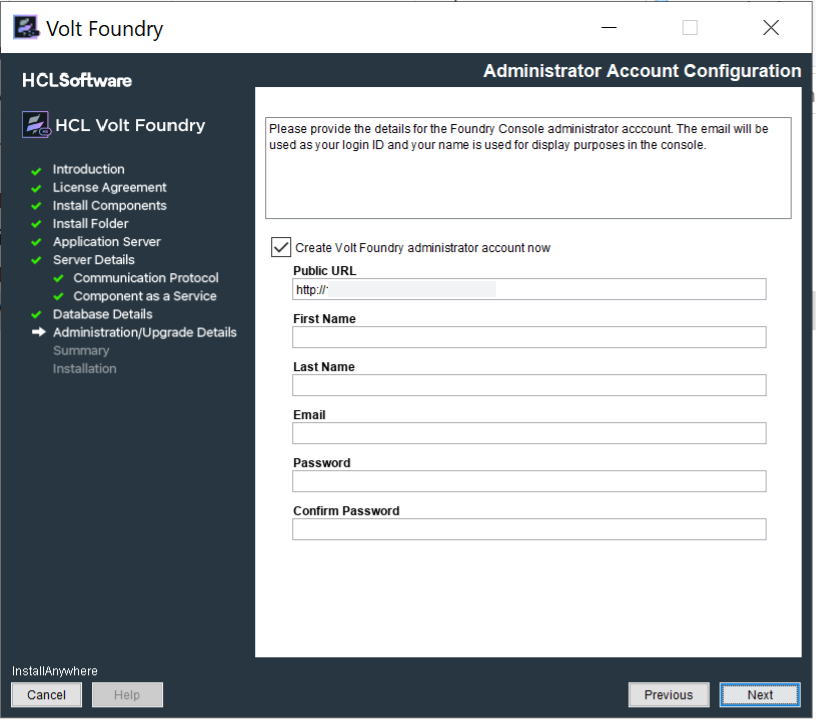Click the Volt Foundry title bar icon
Screen dimensions: 819x725
26,28
